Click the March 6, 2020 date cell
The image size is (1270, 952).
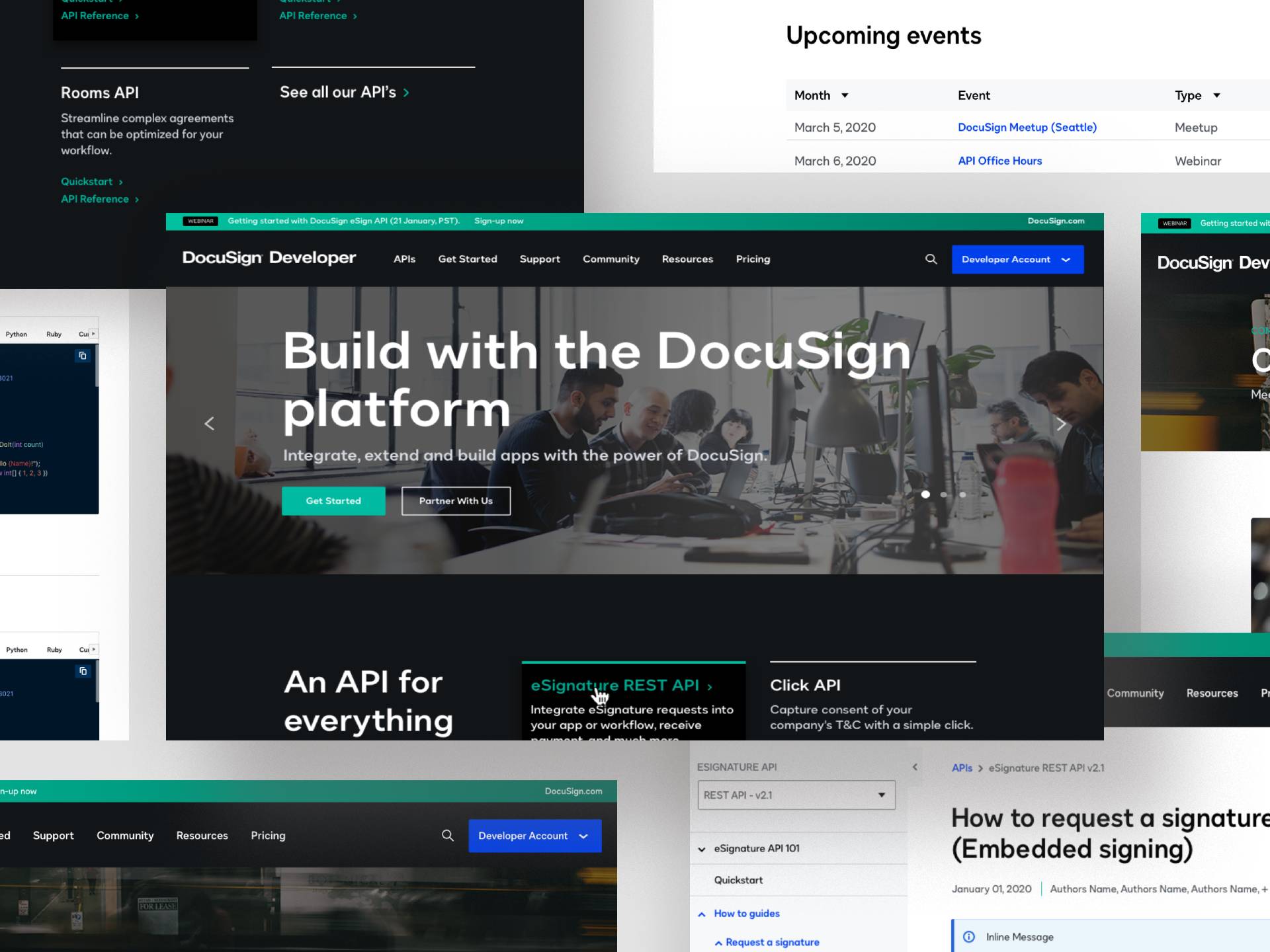pyautogui.click(x=835, y=161)
